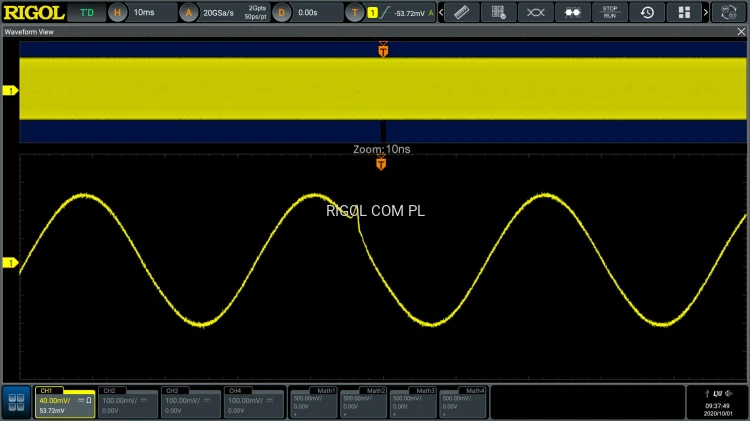Screen dimensions: 750x421
Task: Click the USB status icon
Action: [x=707, y=394]
